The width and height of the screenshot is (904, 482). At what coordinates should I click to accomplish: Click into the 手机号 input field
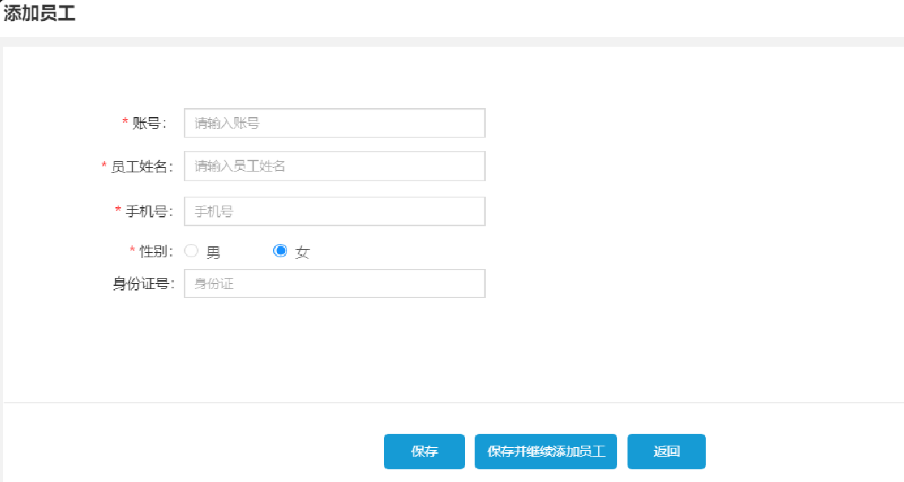334,211
